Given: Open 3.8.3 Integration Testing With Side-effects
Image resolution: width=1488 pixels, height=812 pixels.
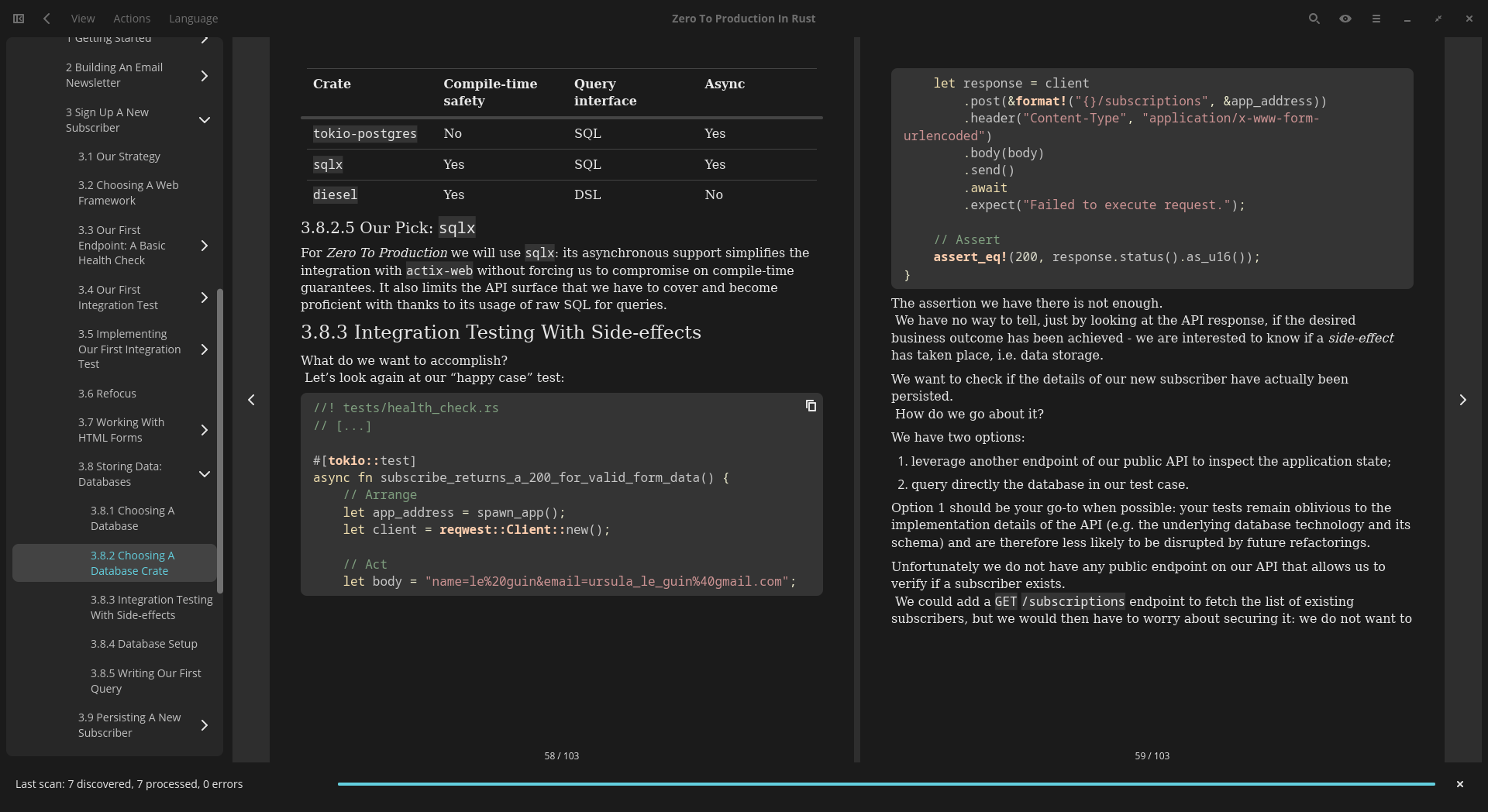Looking at the screenshot, I should point(152,607).
